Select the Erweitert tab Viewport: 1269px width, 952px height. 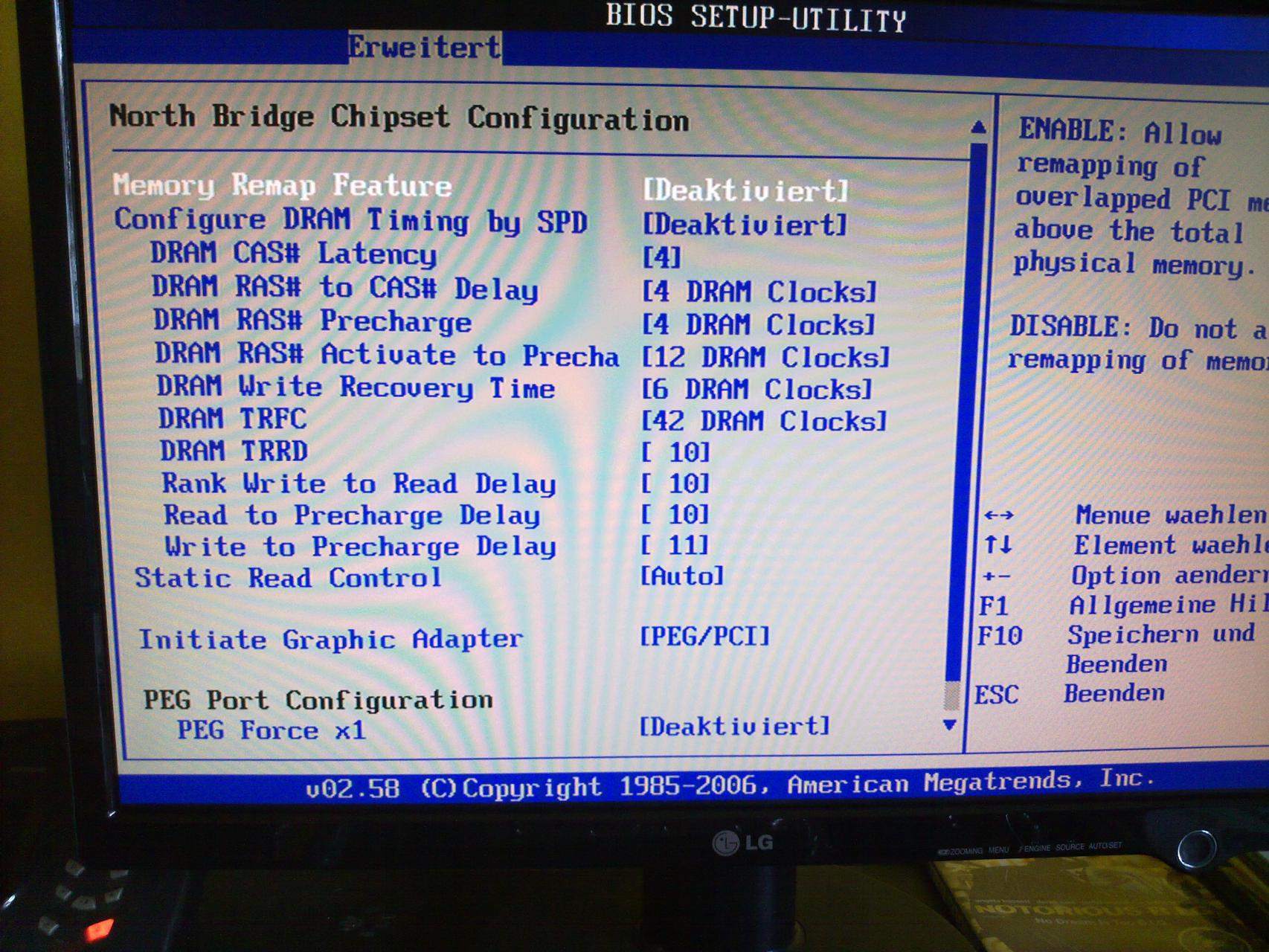point(425,48)
